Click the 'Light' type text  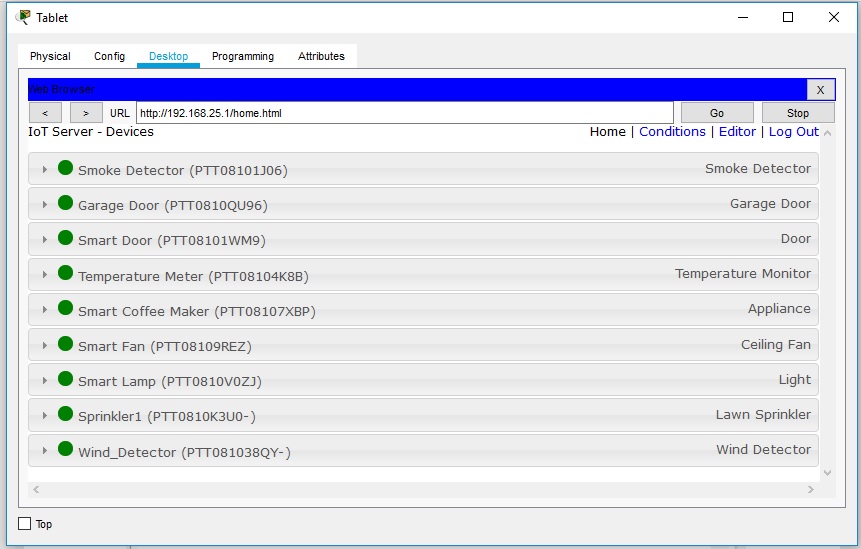pyautogui.click(x=795, y=380)
